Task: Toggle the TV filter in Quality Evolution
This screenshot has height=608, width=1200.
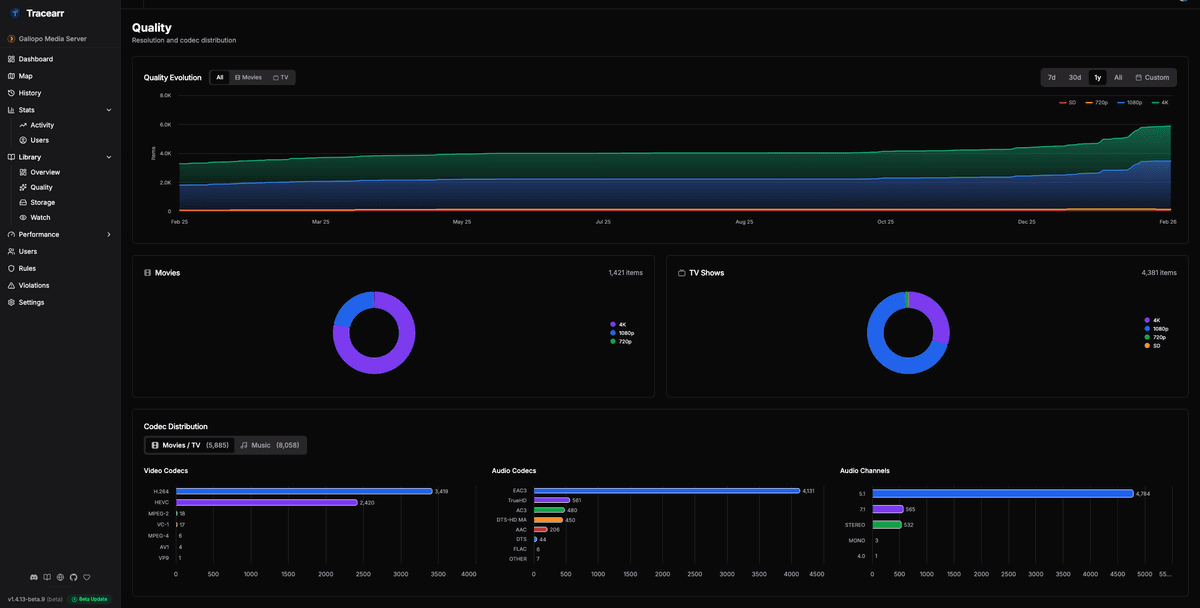Action: click(282, 77)
